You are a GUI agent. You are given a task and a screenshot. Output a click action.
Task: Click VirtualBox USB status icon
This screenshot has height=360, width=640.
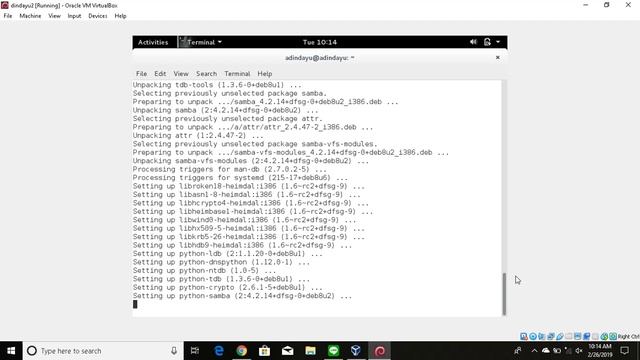[x=560, y=336]
